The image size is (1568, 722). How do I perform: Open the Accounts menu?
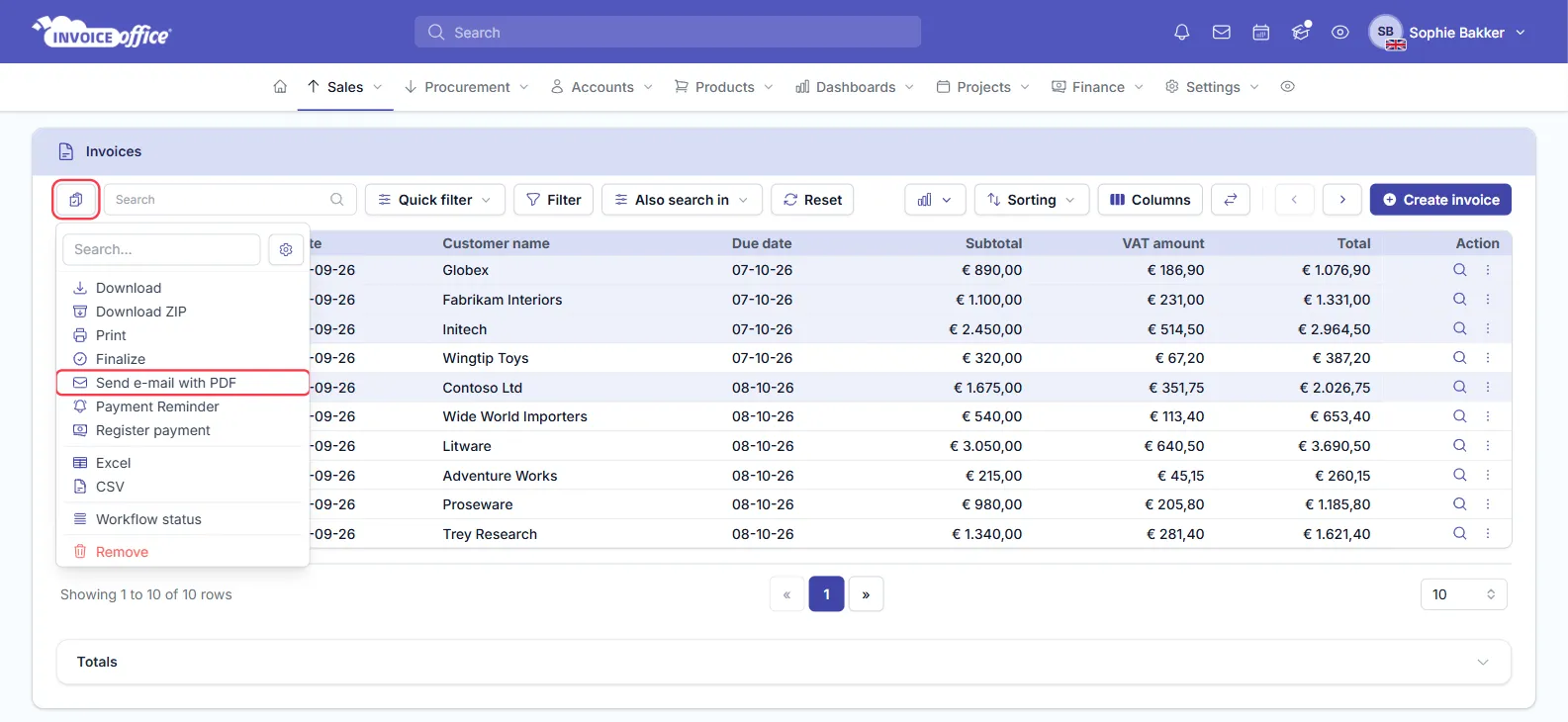click(x=602, y=87)
